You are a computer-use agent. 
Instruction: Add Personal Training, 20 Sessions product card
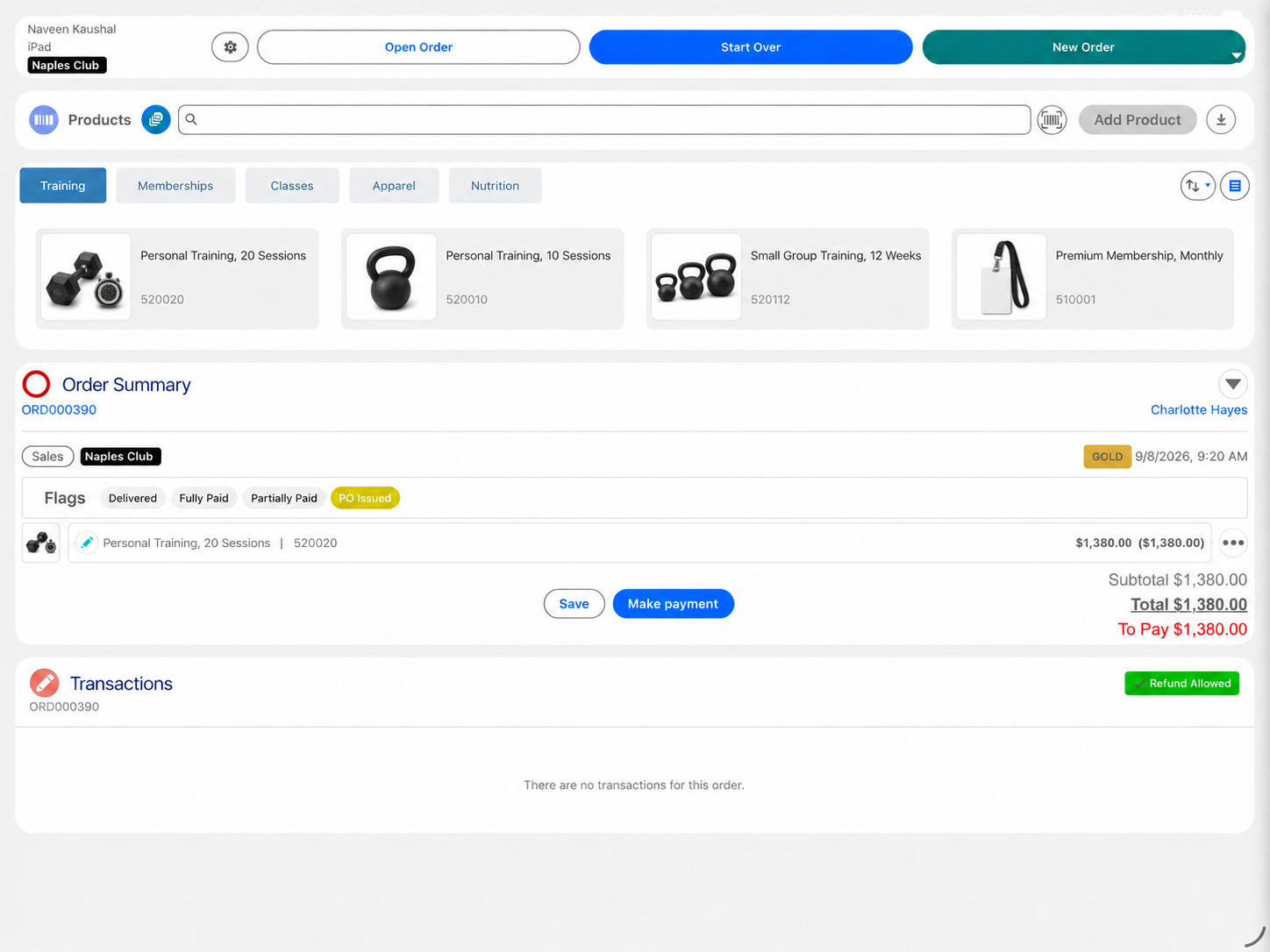coord(177,279)
